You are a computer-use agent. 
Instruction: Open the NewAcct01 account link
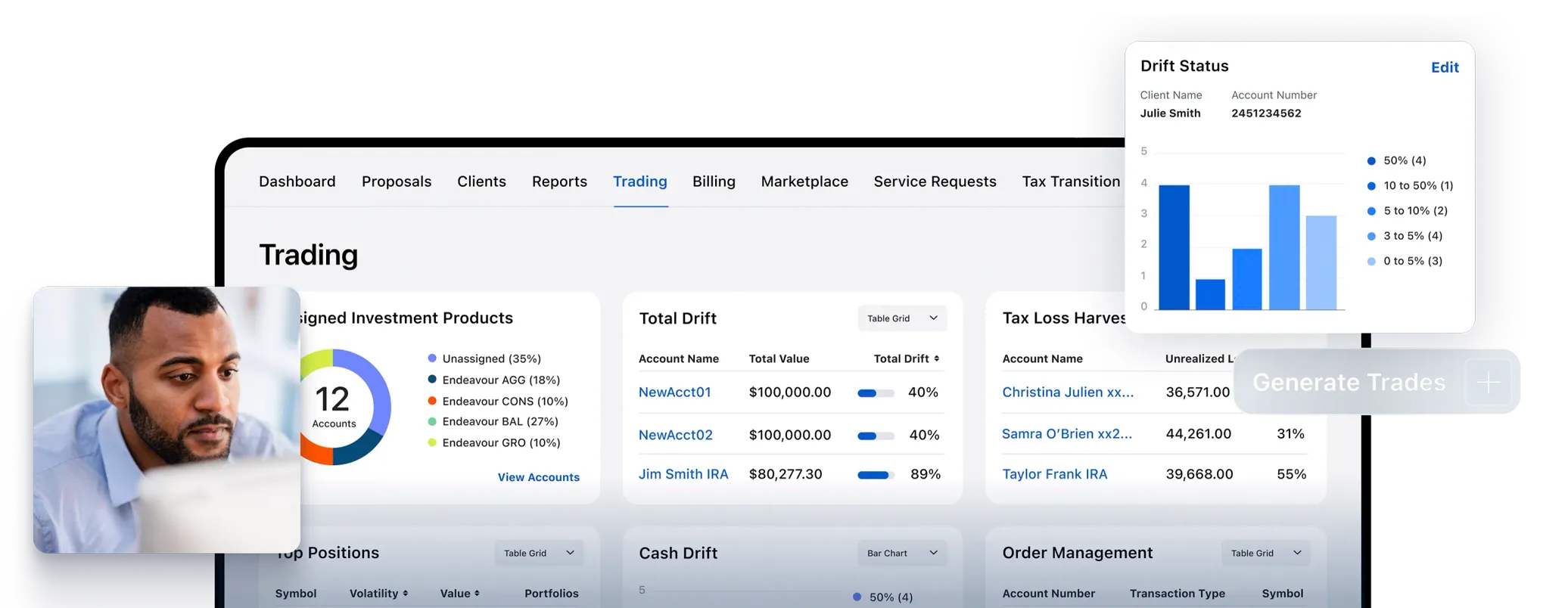[x=675, y=392]
